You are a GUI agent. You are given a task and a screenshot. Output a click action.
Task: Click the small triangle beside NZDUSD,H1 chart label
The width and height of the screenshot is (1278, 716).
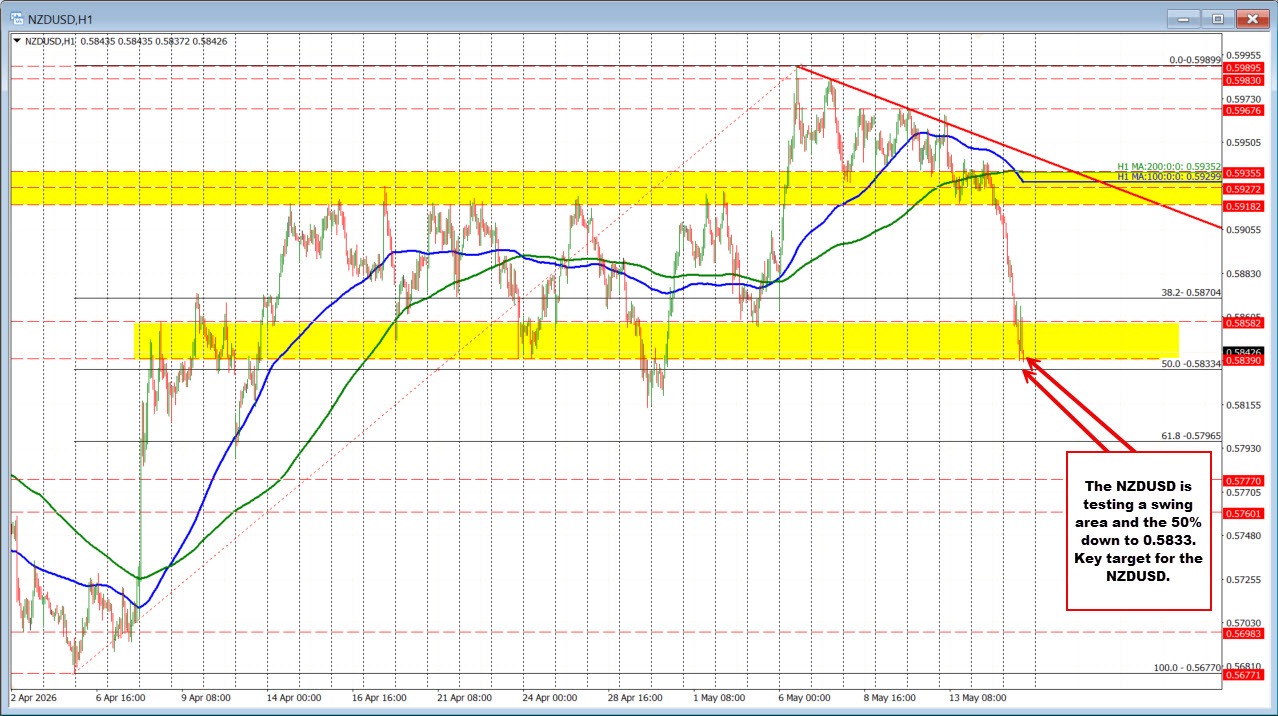tap(17, 41)
